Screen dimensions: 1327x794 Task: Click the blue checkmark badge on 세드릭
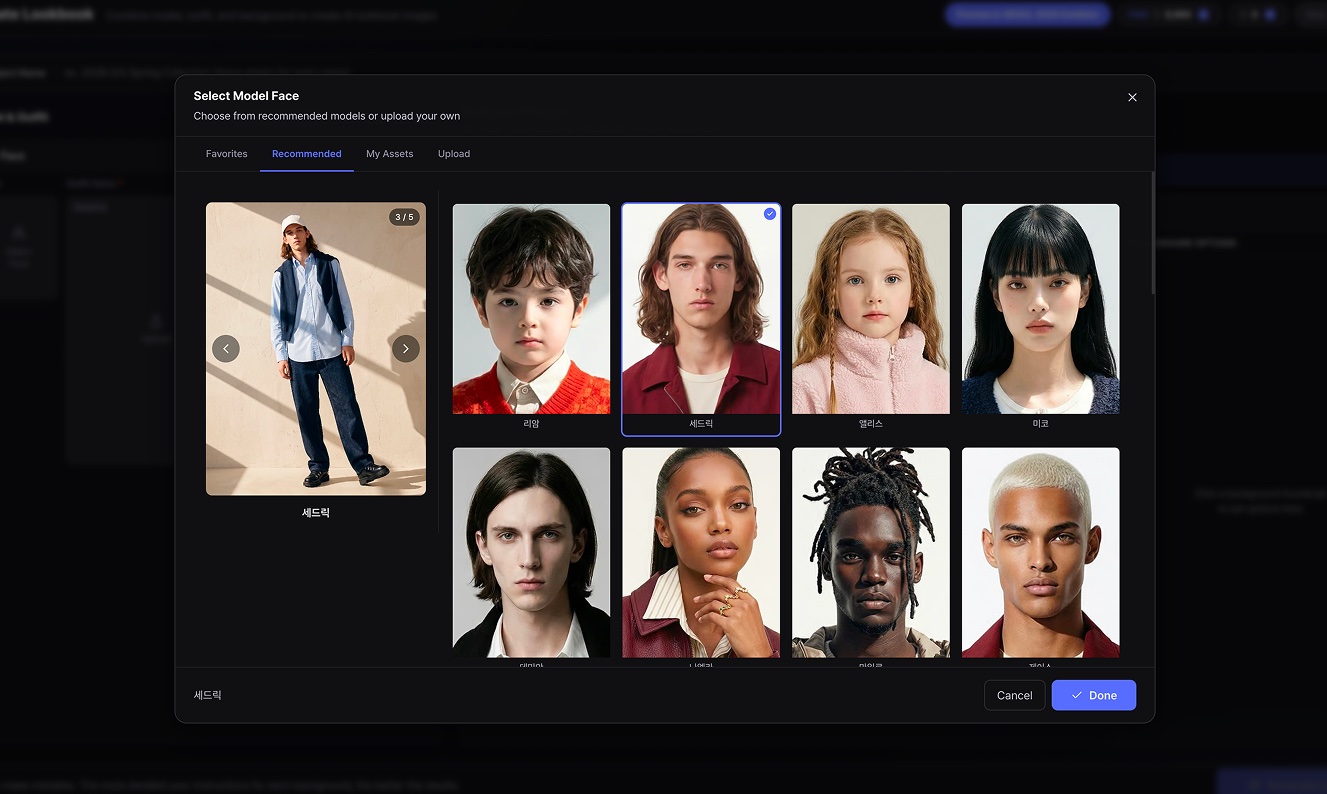[769, 214]
